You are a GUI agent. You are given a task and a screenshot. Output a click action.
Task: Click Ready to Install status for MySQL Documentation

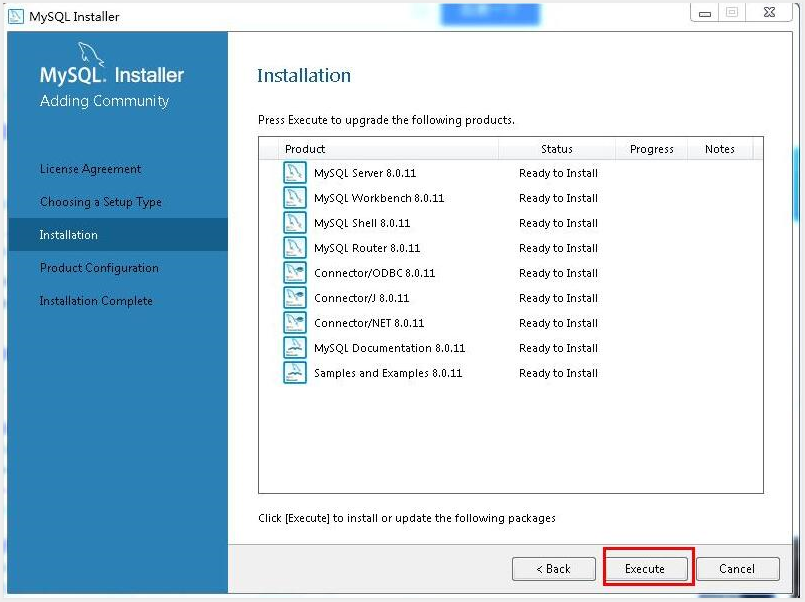(559, 348)
